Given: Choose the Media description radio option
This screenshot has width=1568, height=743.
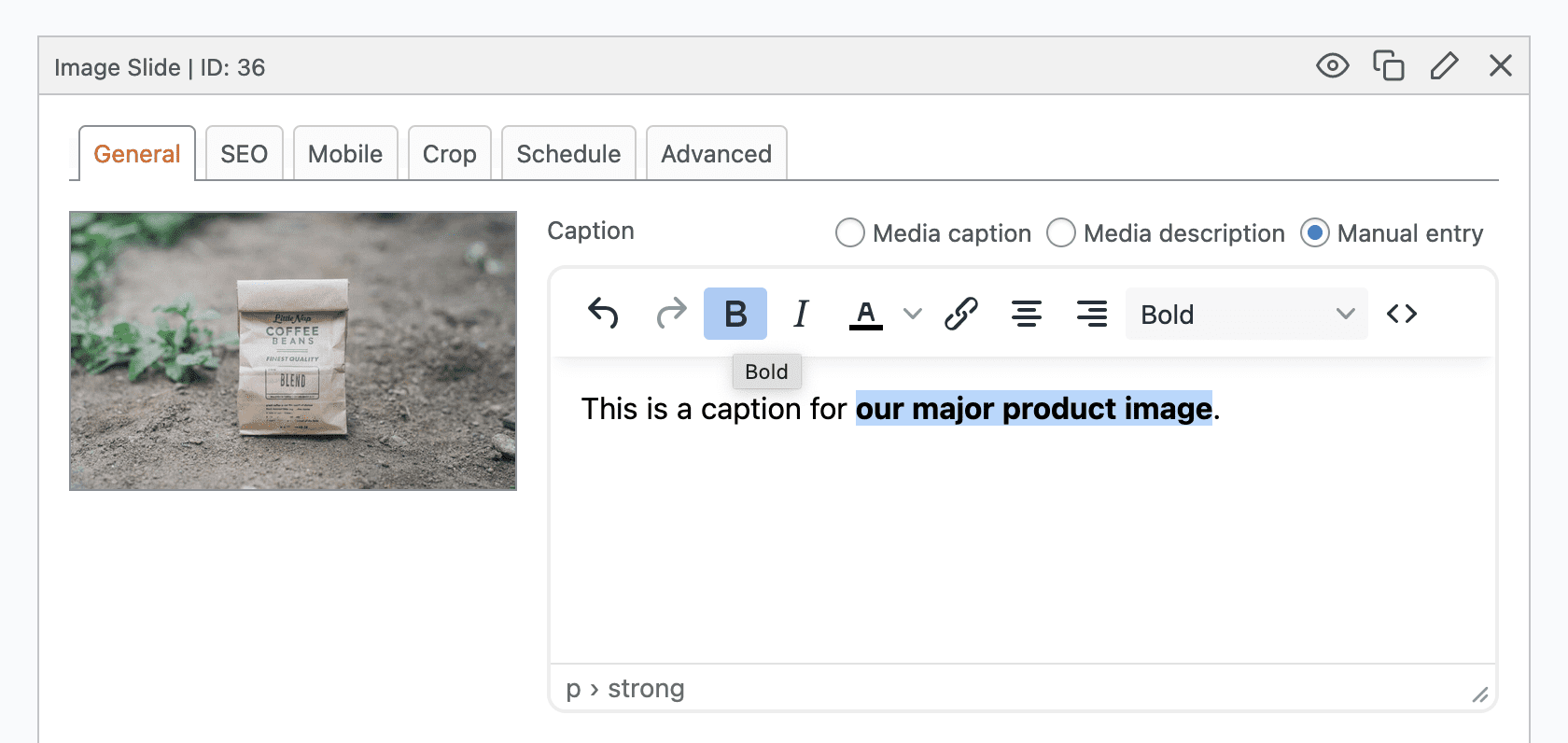Looking at the screenshot, I should [1061, 232].
